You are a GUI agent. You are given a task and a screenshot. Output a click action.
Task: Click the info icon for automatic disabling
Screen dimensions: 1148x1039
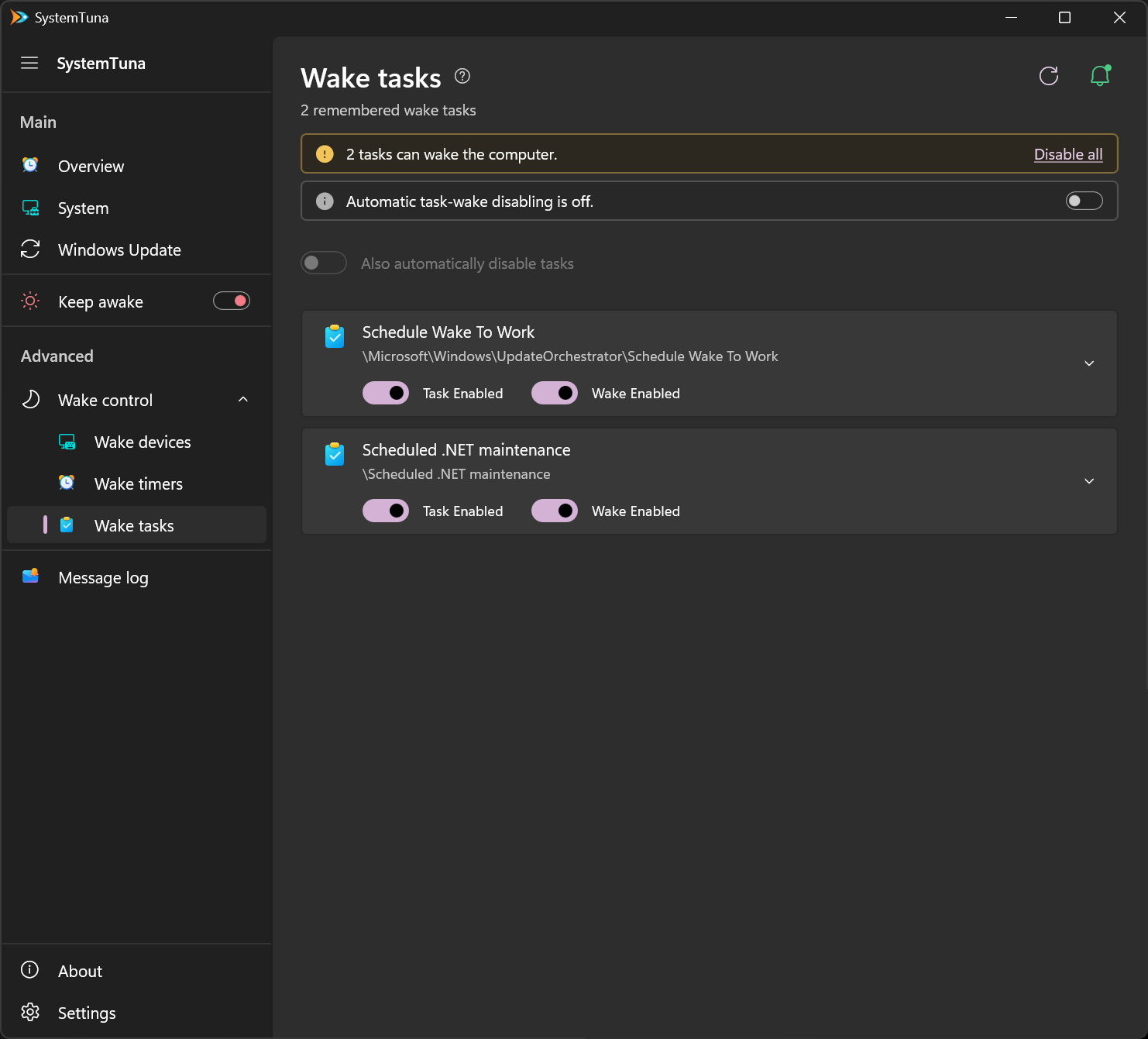point(325,201)
